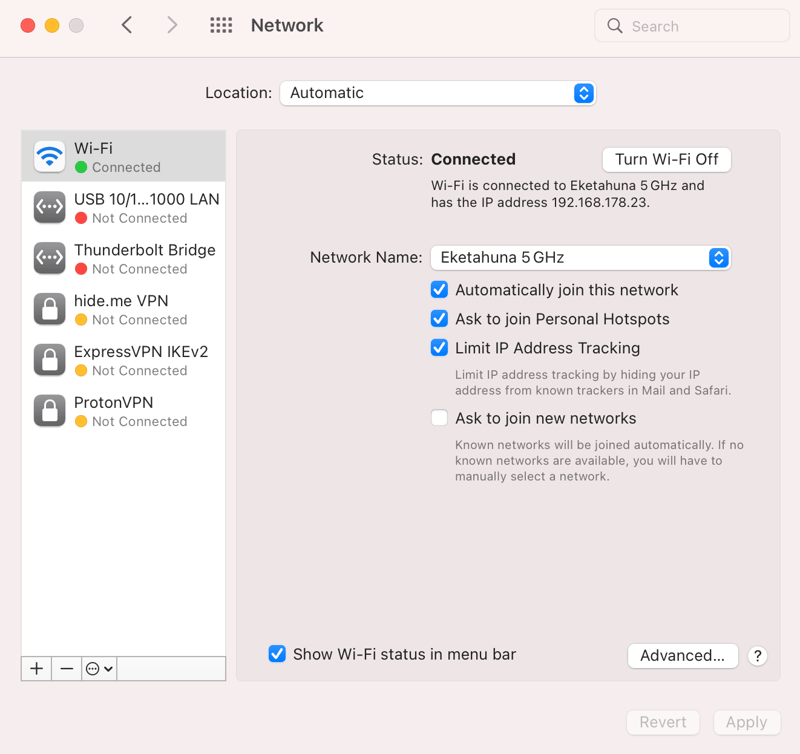Screen dimensions: 800x754
Task: Add a new network service
Action: (x=36, y=668)
